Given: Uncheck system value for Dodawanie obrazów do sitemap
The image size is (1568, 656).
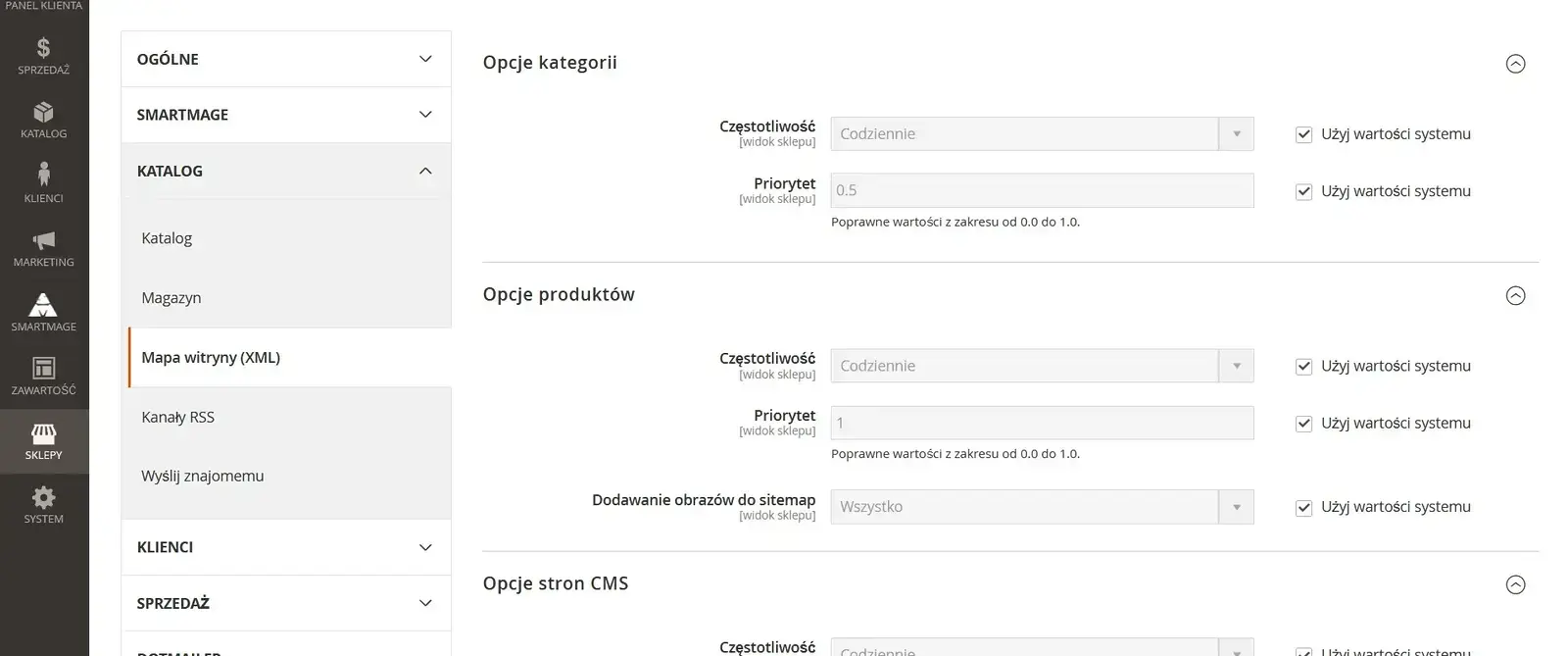Looking at the screenshot, I should (1303, 508).
